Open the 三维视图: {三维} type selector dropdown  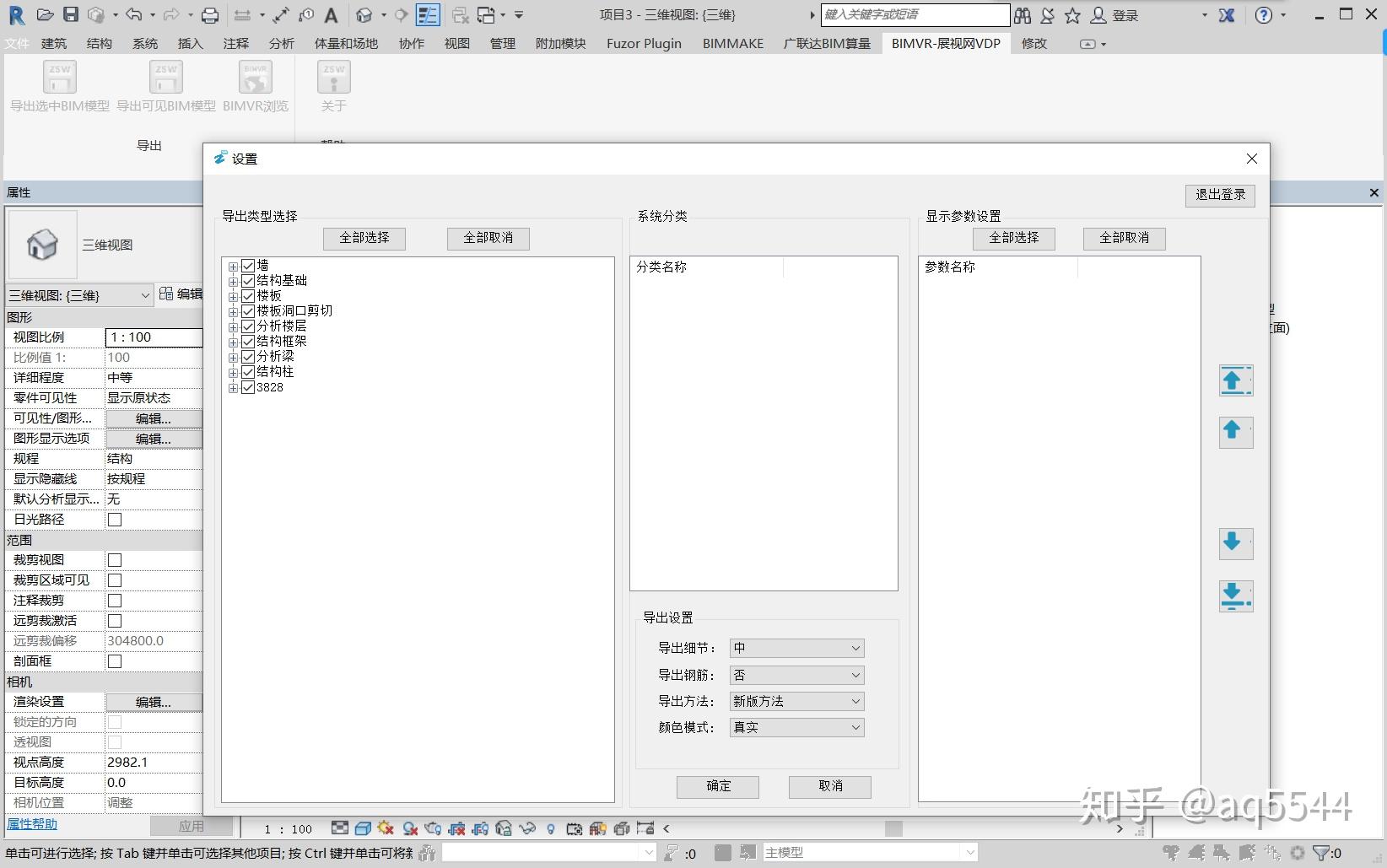[x=79, y=295]
